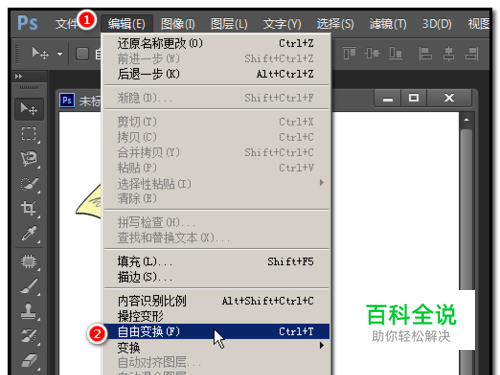Click the 拼写检查 menu entry
The image size is (500, 375).
pyautogui.click(x=216, y=222)
